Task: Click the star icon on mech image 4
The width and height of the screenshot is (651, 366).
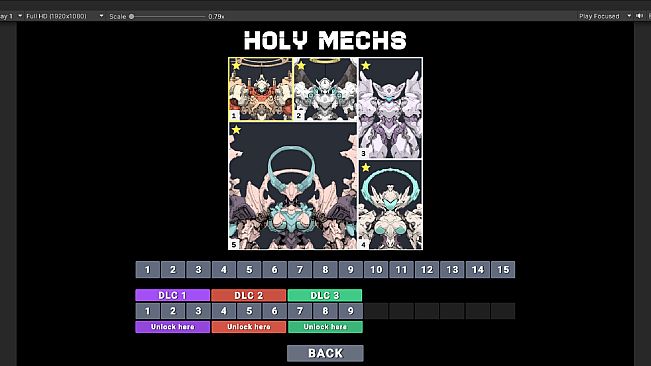Action: pyautogui.click(x=365, y=167)
